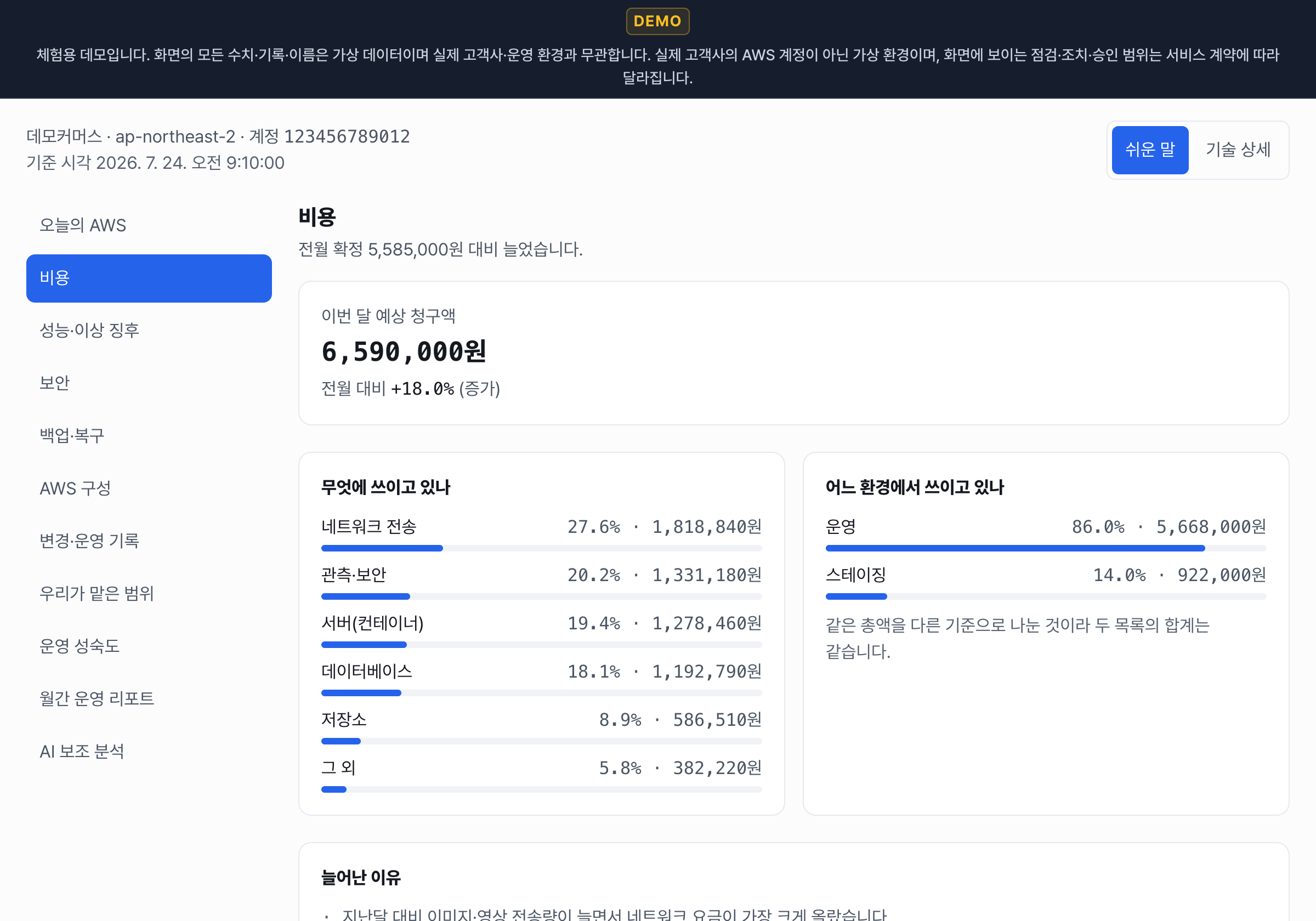Click the 1,278,460원 amount
The image size is (1316, 921).
(x=707, y=623)
